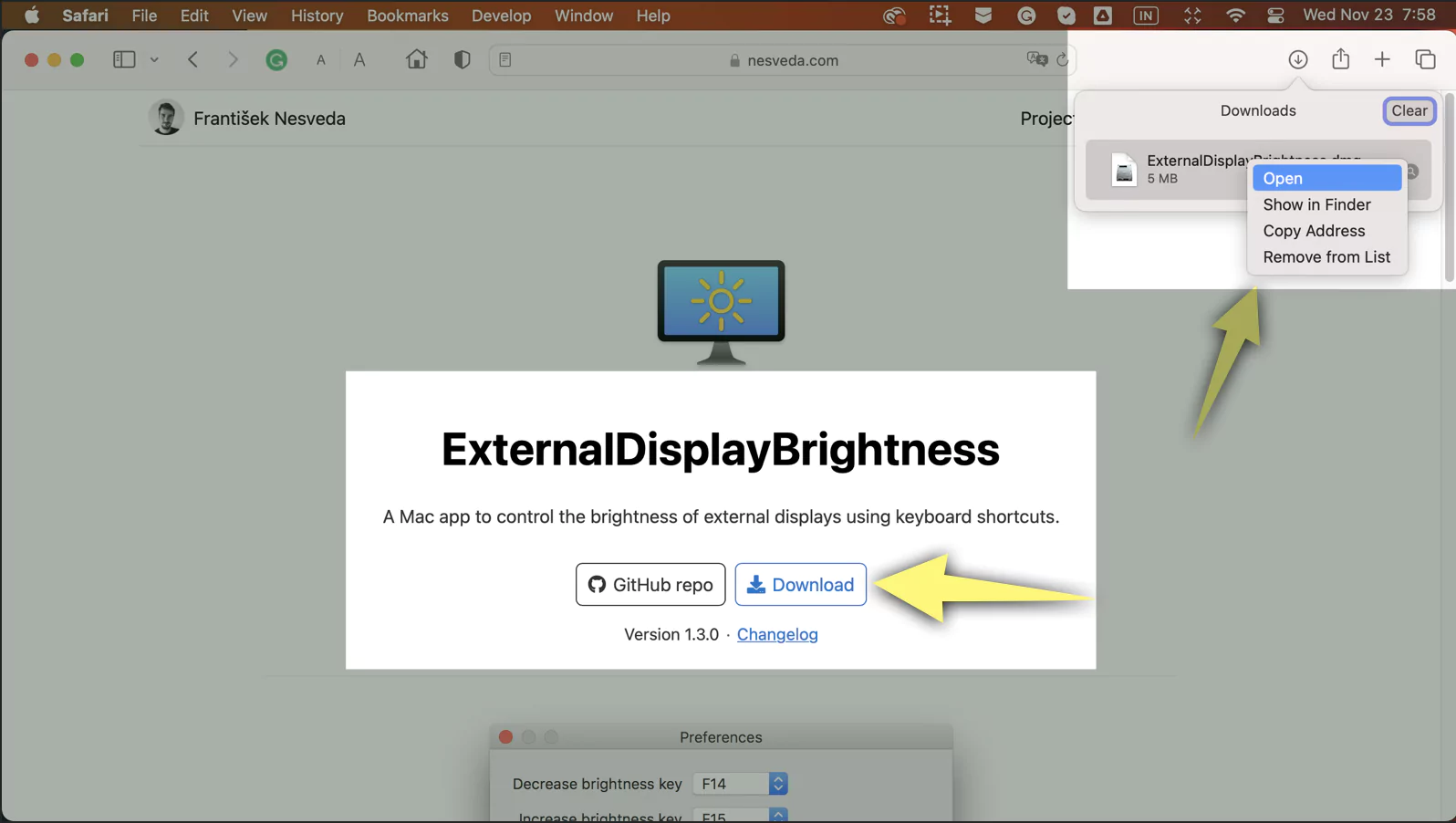Click the nesveda.com address field

pyautogui.click(x=783, y=60)
